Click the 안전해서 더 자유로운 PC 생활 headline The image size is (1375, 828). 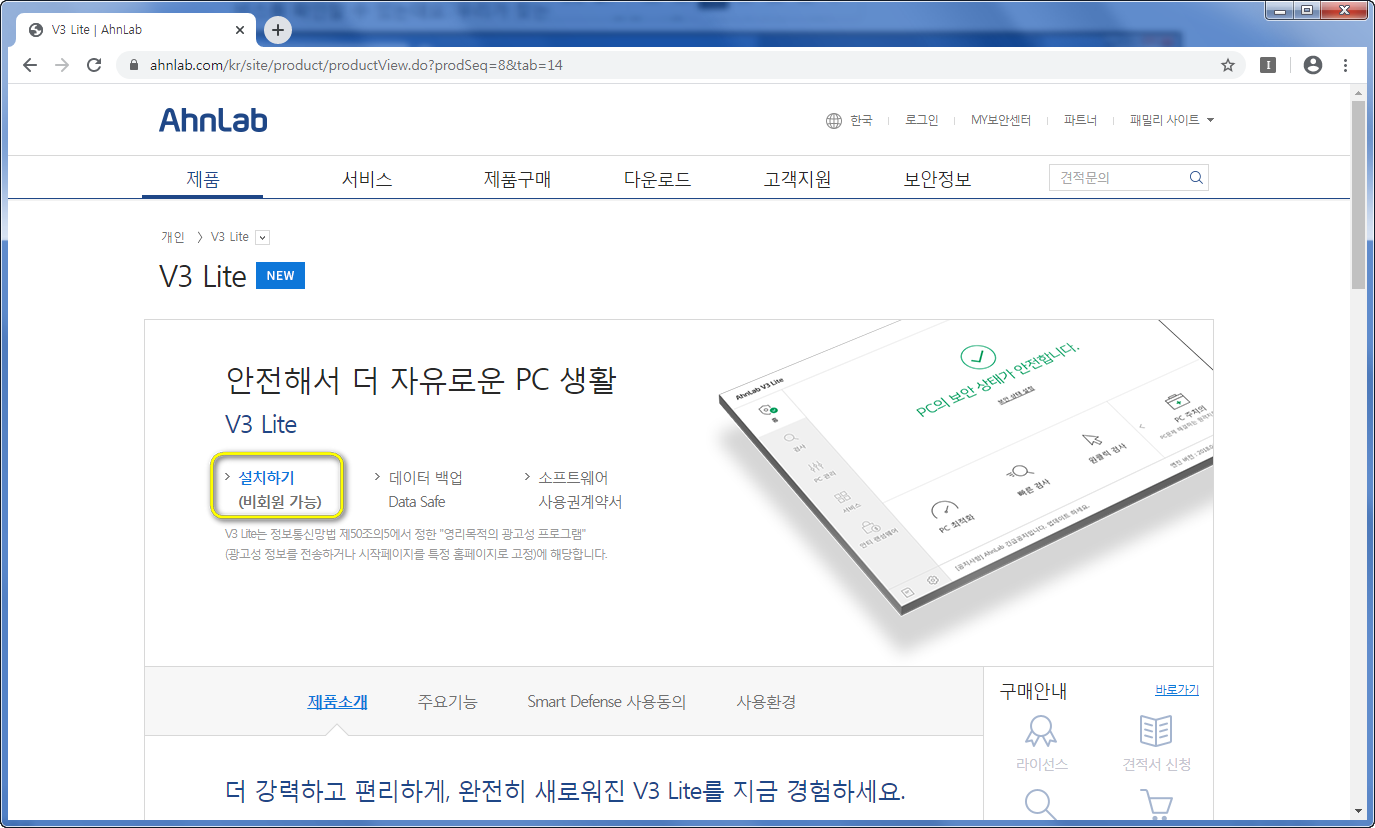click(421, 380)
